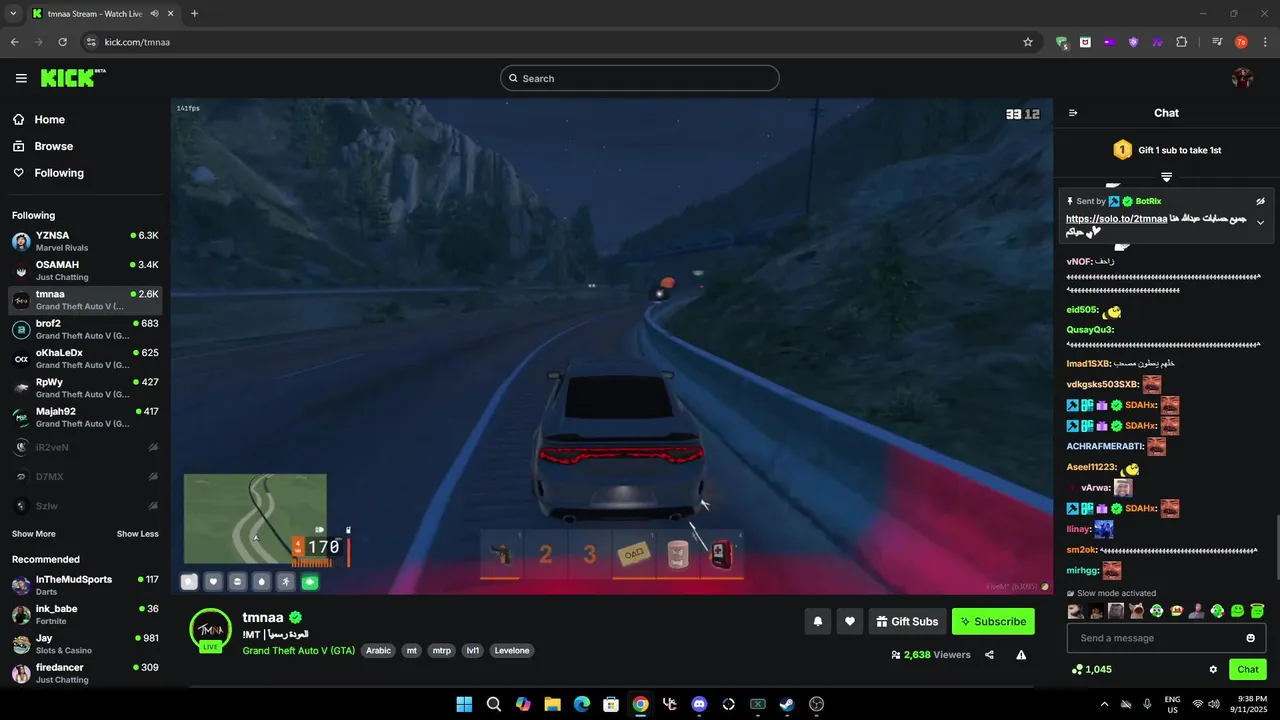Image resolution: width=1280 pixels, height=720 pixels.
Task: Insert the first emote in quick emote row
Action: pyautogui.click(x=1076, y=610)
